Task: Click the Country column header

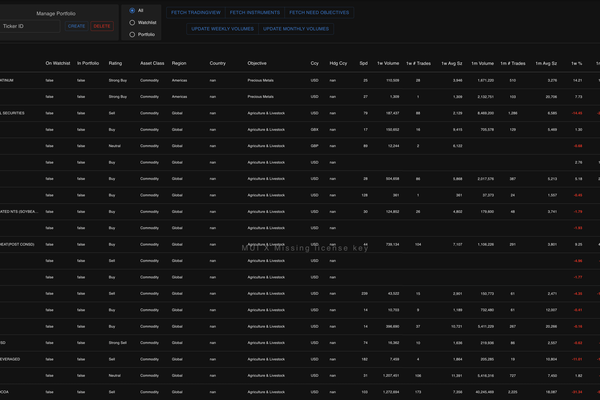Action: click(217, 62)
